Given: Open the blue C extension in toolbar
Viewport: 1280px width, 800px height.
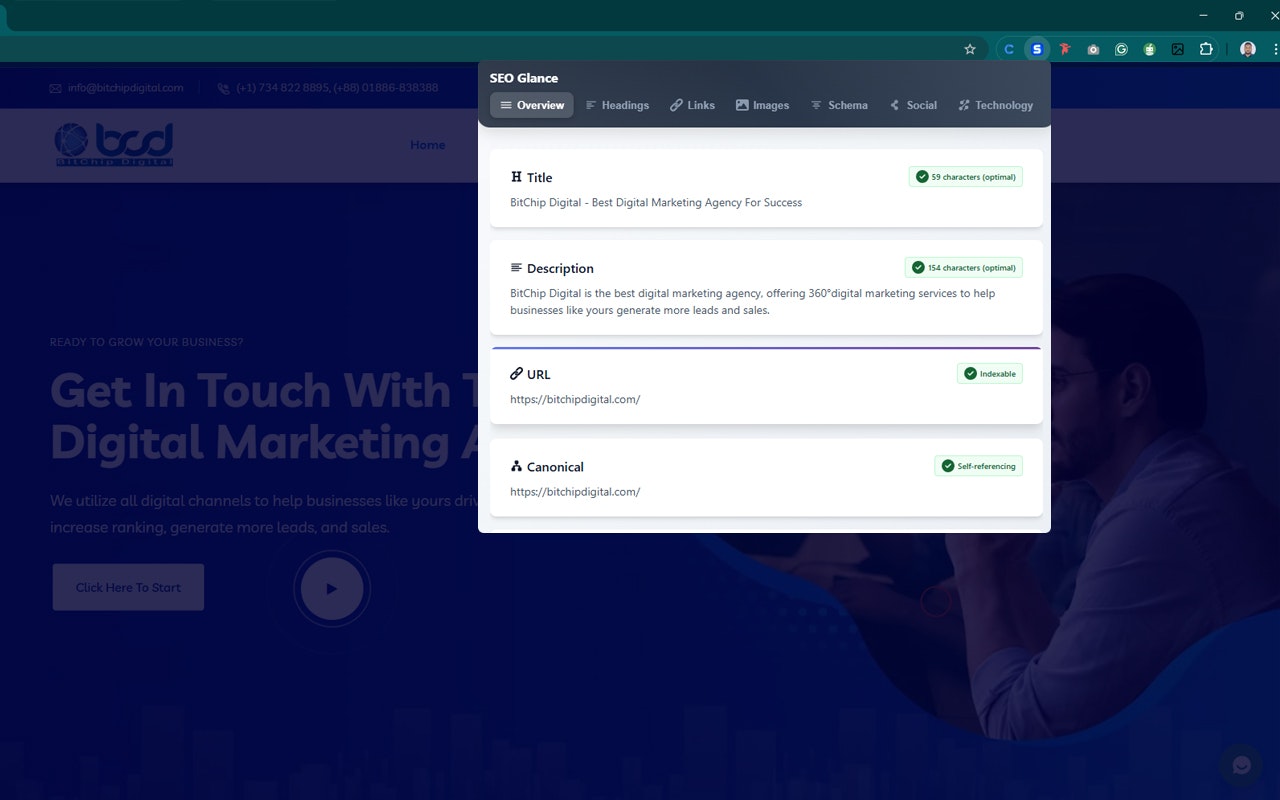Looking at the screenshot, I should tap(1009, 49).
